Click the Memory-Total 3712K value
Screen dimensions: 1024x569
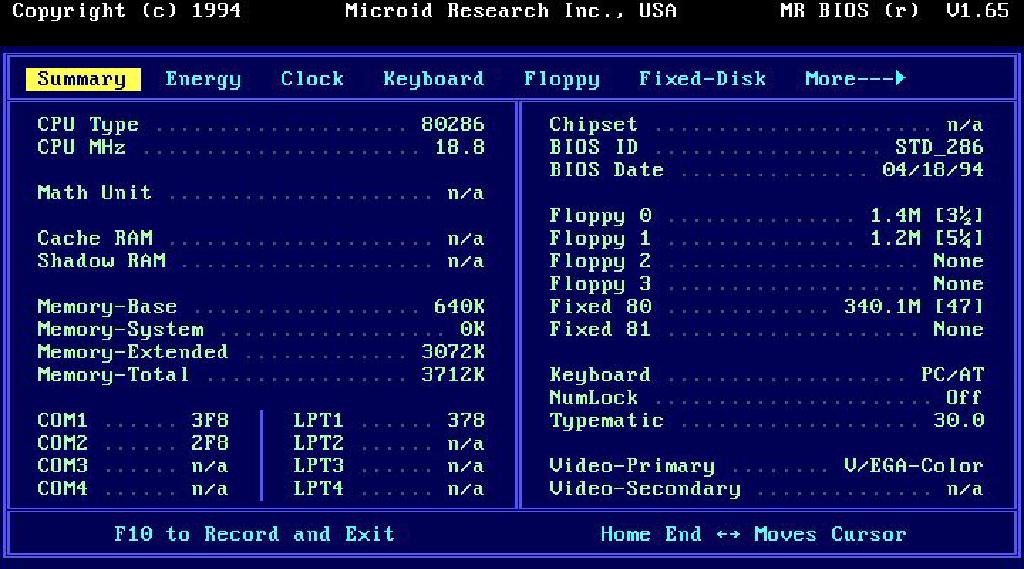point(453,374)
